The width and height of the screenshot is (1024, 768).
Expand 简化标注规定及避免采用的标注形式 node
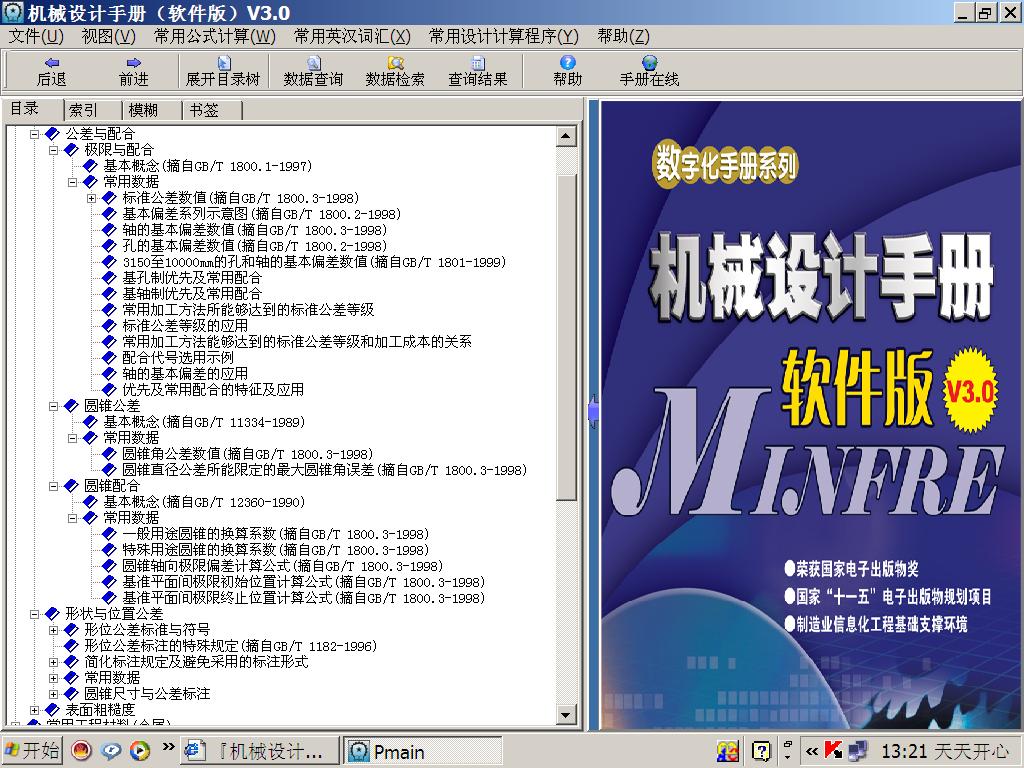pos(54,662)
